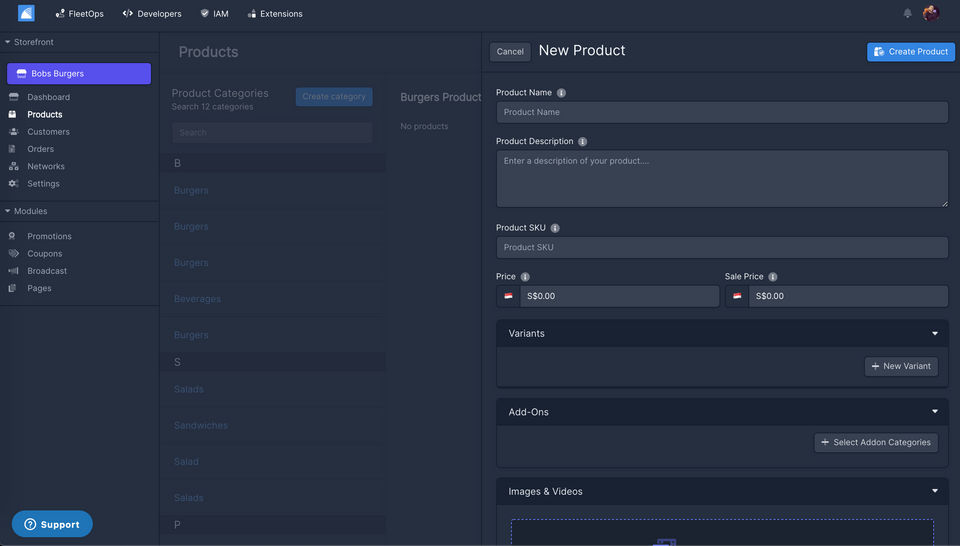Click the Sale Price info icon
Image resolution: width=960 pixels, height=546 pixels.
773,277
